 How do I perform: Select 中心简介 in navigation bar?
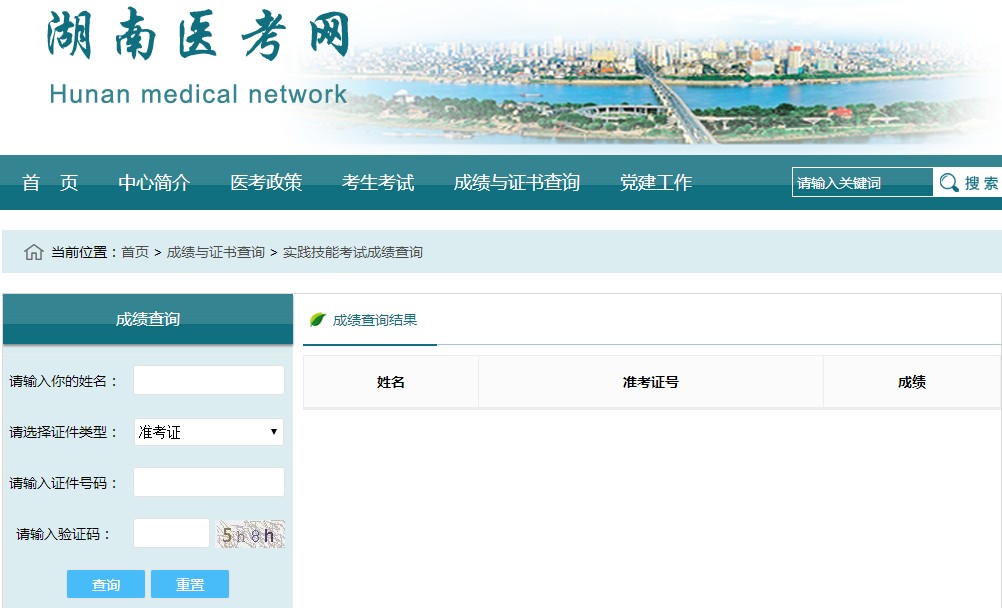(x=153, y=183)
